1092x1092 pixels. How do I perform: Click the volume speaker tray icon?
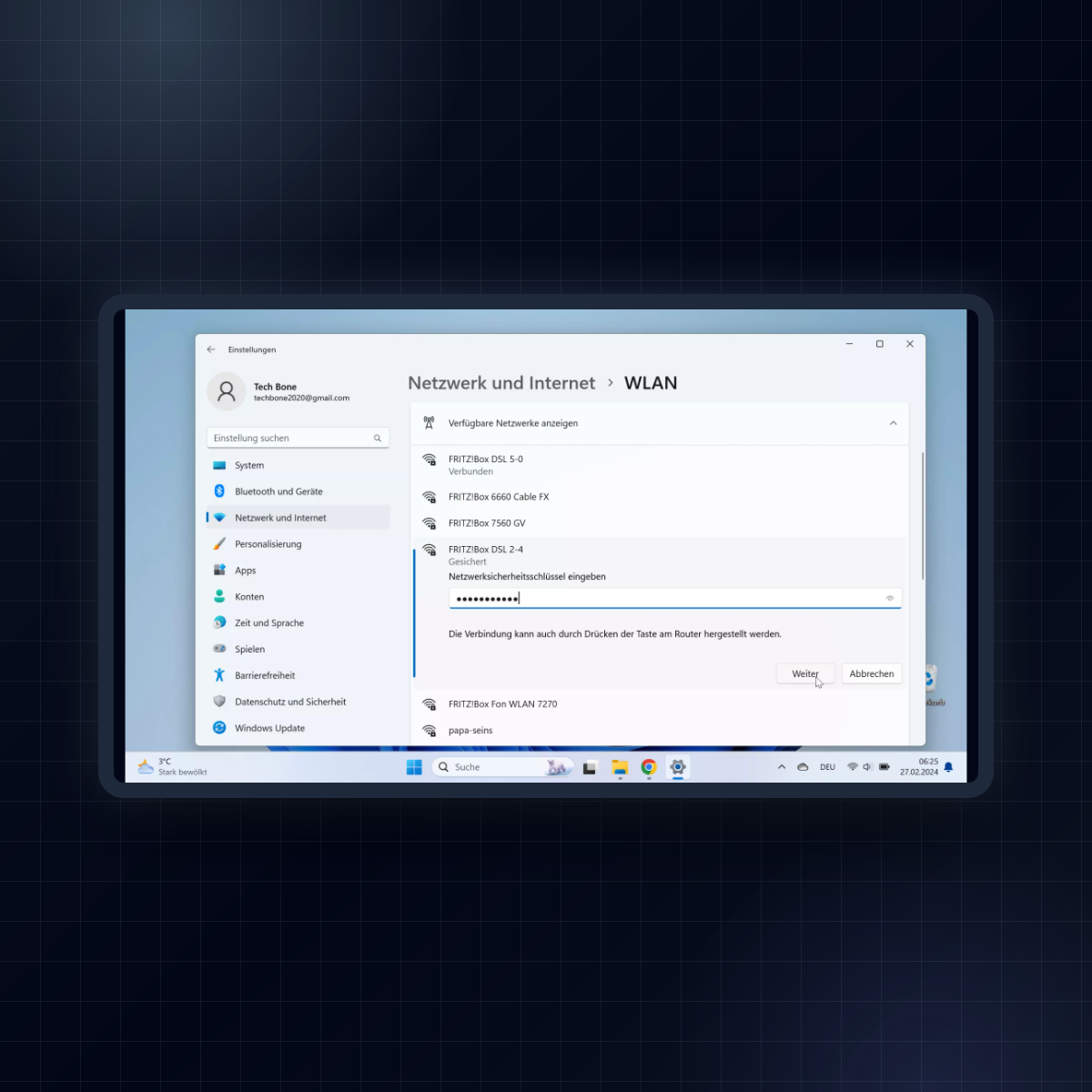tap(868, 767)
